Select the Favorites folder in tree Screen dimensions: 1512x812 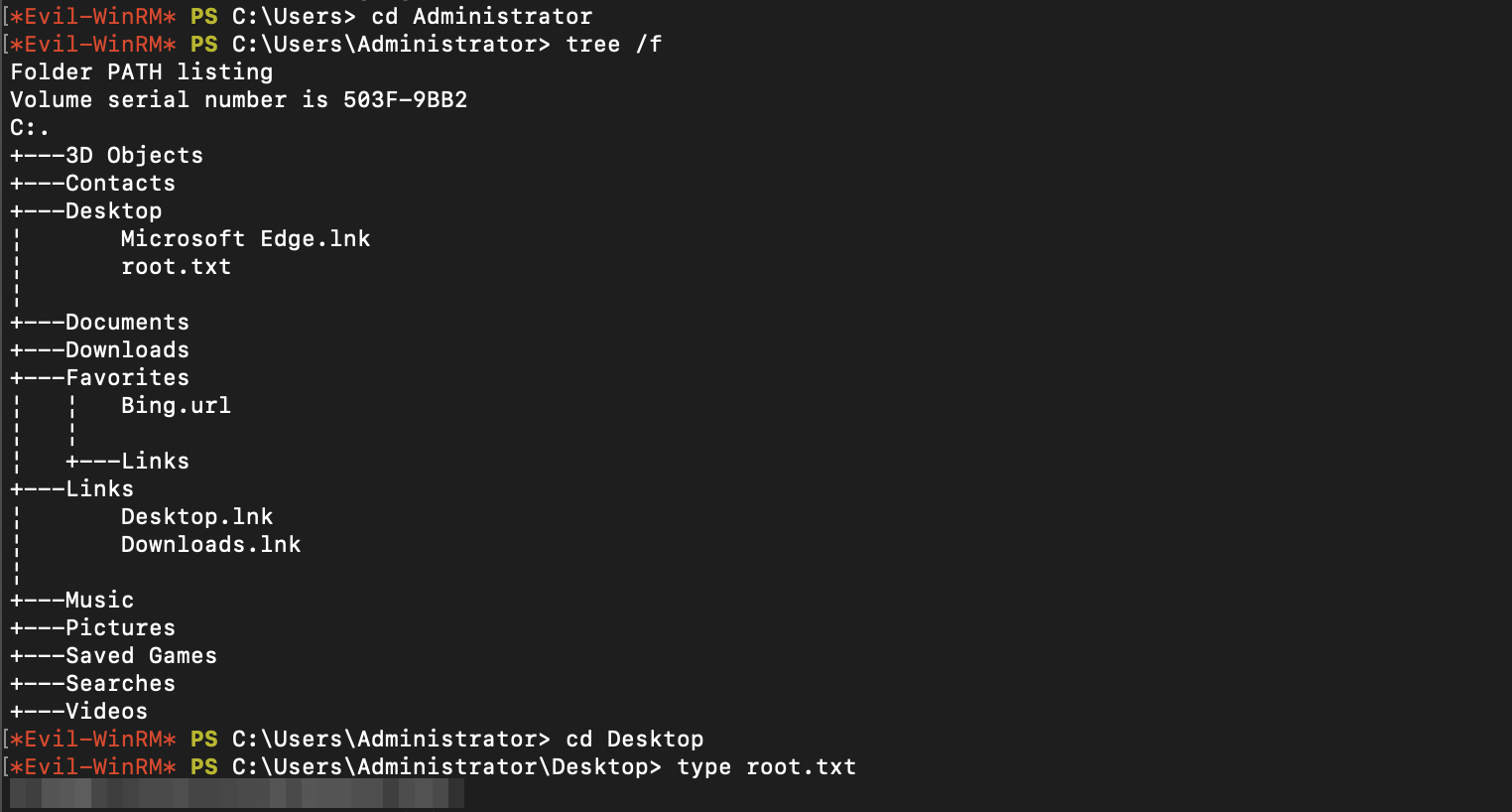[x=127, y=378]
